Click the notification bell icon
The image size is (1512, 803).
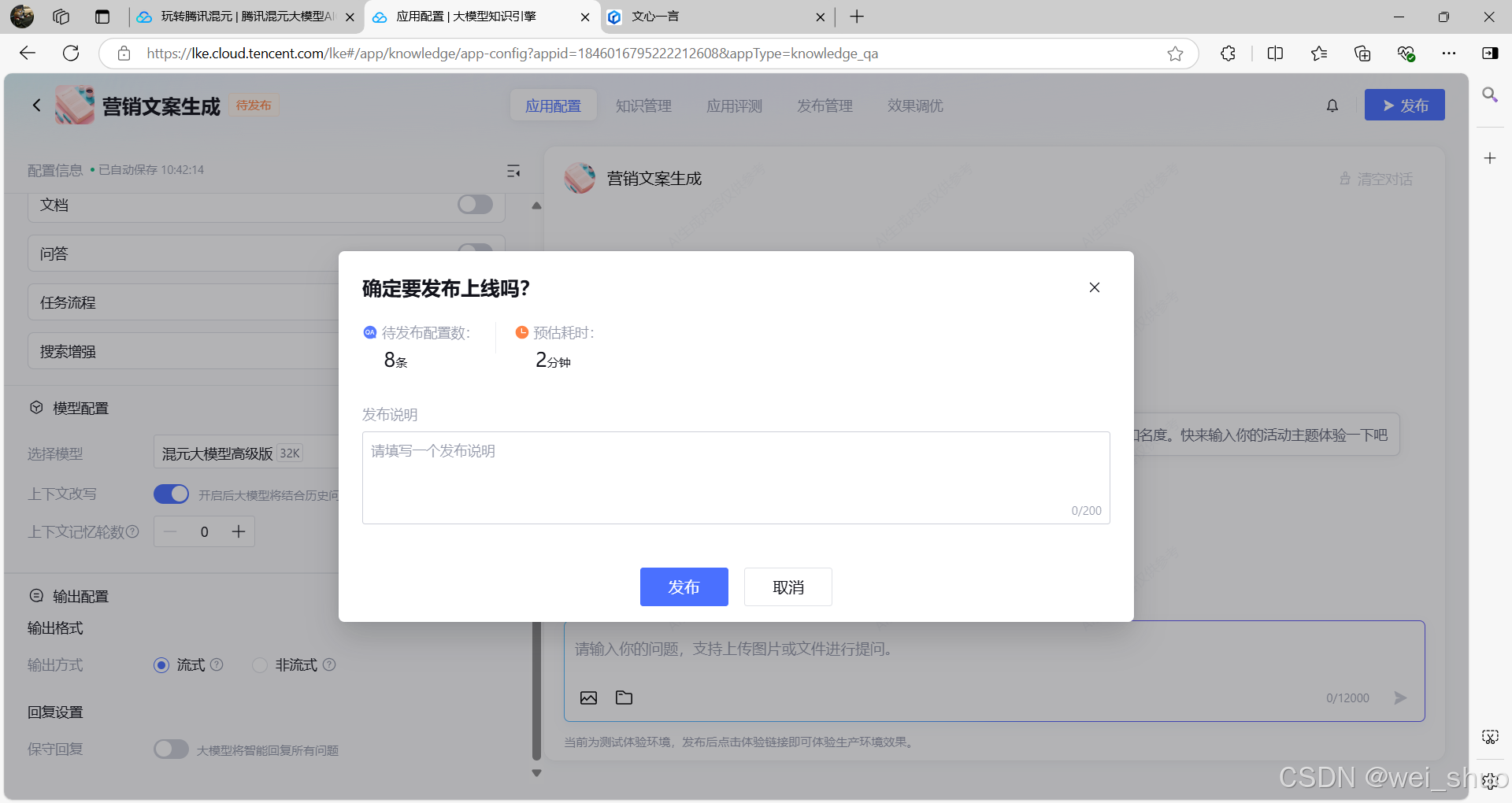tap(1332, 105)
